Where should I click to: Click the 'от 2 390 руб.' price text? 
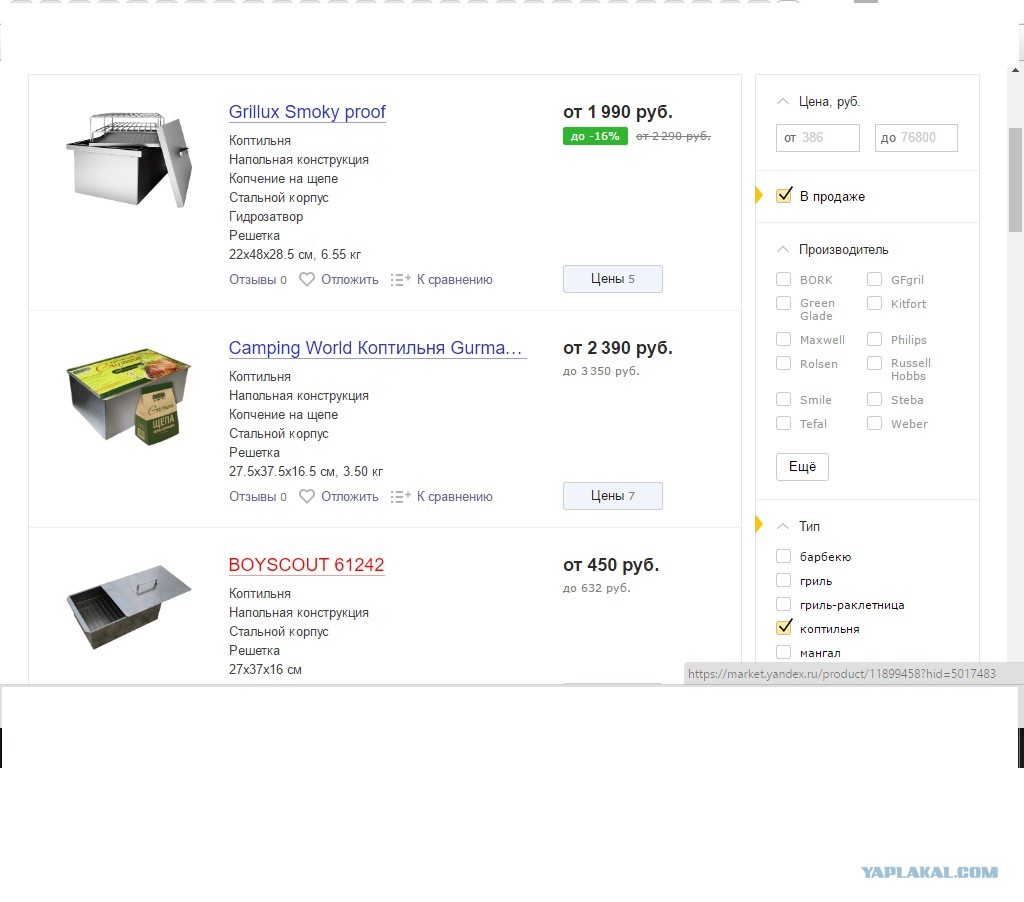(618, 347)
